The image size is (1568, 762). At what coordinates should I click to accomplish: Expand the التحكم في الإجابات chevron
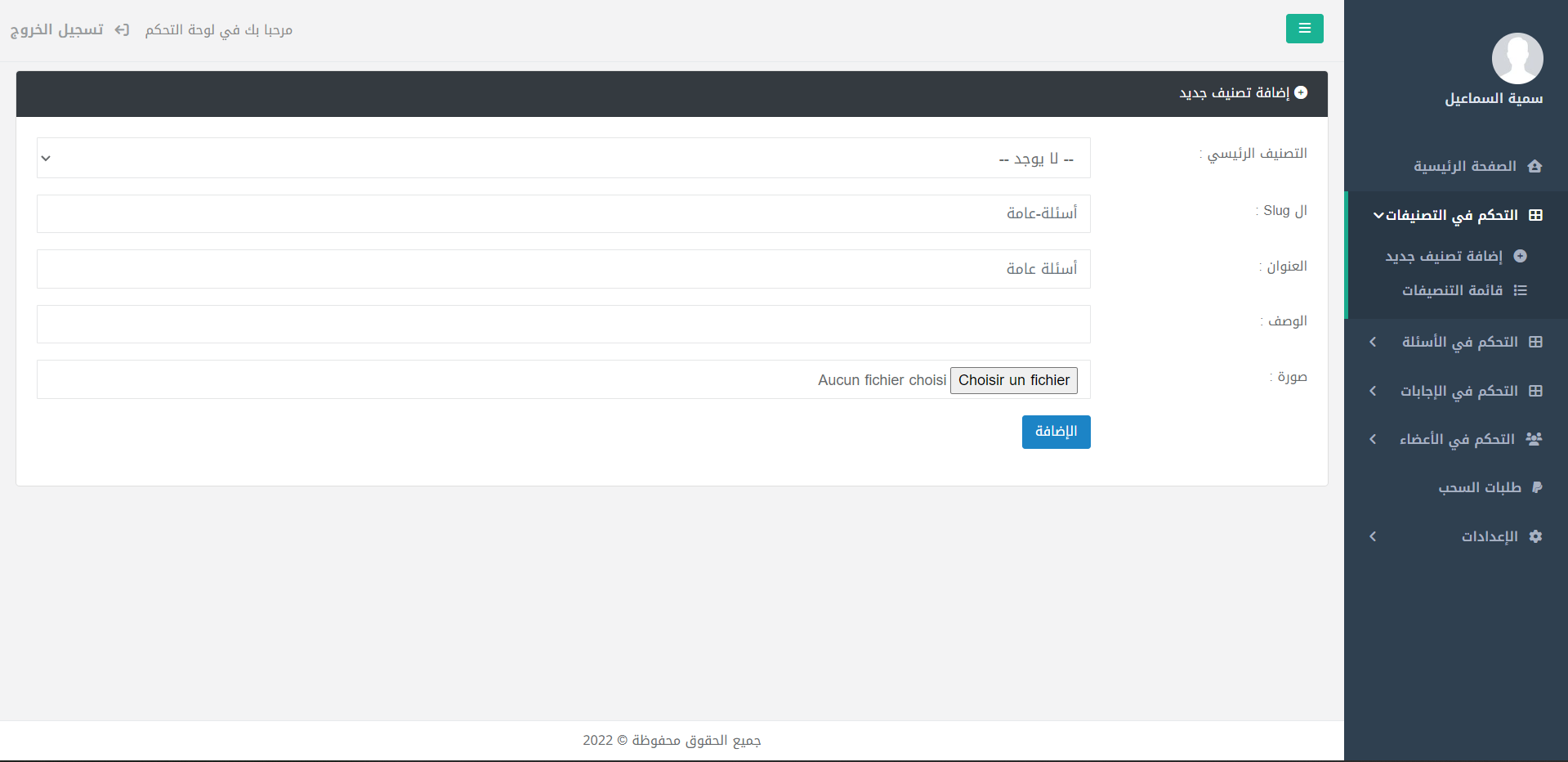[1373, 391]
